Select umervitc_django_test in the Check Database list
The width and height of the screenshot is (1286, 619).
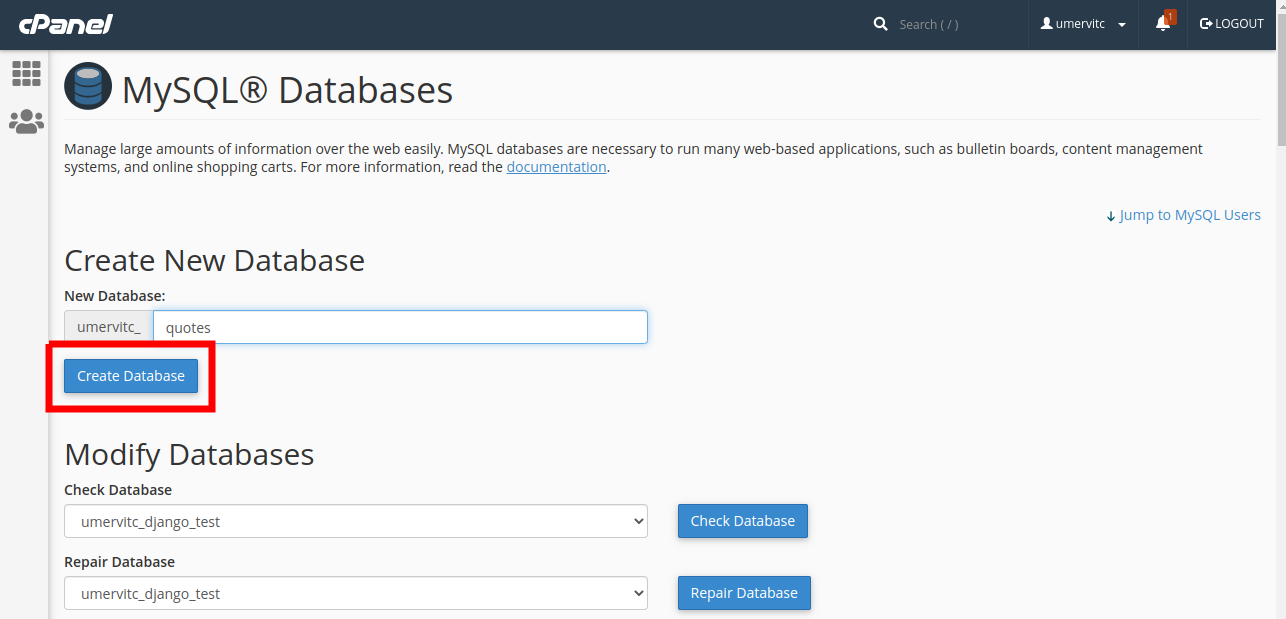pyautogui.click(x=355, y=521)
